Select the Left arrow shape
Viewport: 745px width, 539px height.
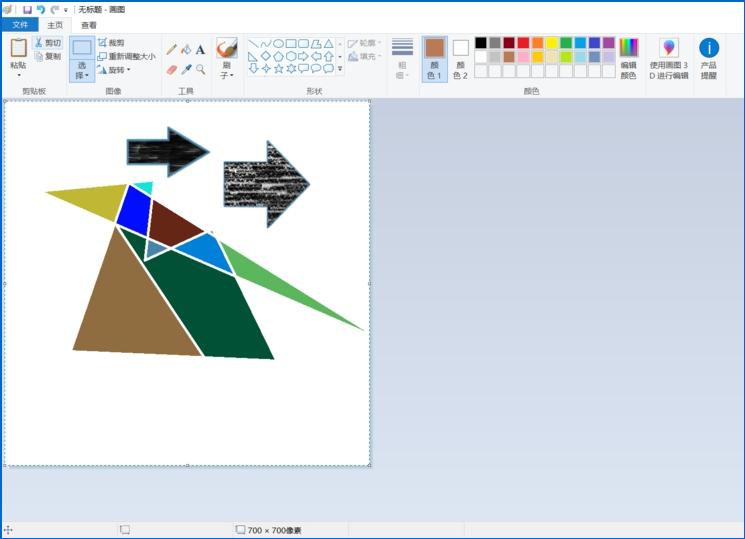(316, 57)
